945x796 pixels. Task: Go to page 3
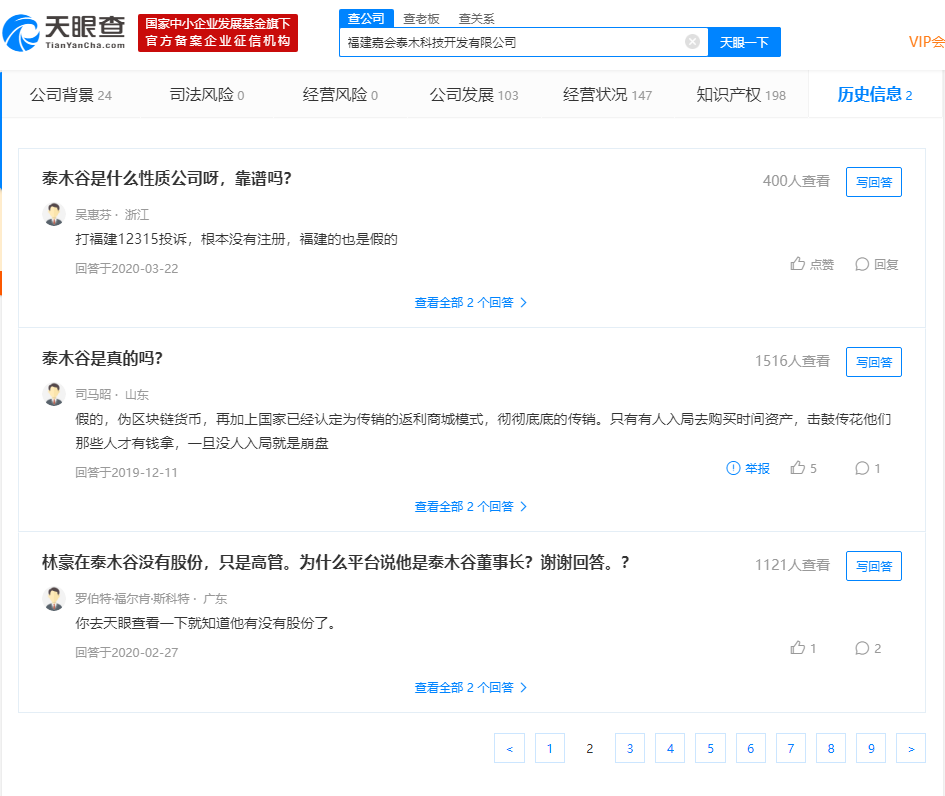(x=630, y=748)
